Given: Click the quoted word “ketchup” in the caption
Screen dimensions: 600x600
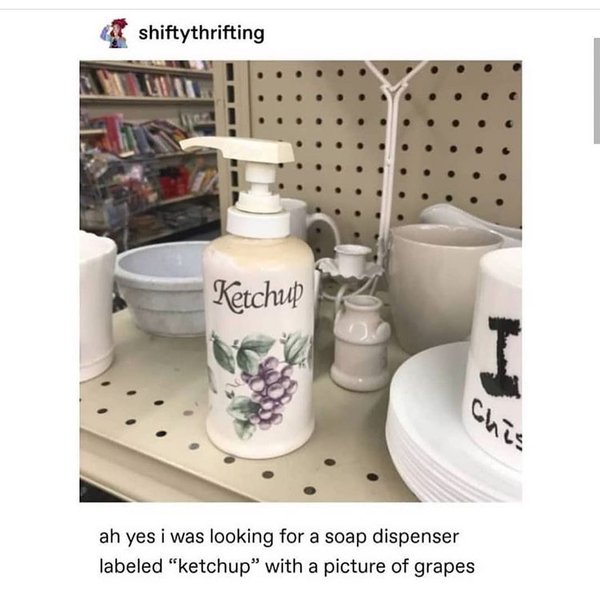Looking at the screenshot, I should tap(214, 567).
